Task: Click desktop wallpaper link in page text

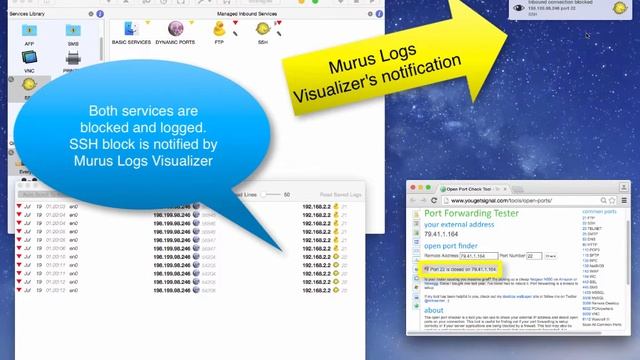Action: [x=517, y=297]
